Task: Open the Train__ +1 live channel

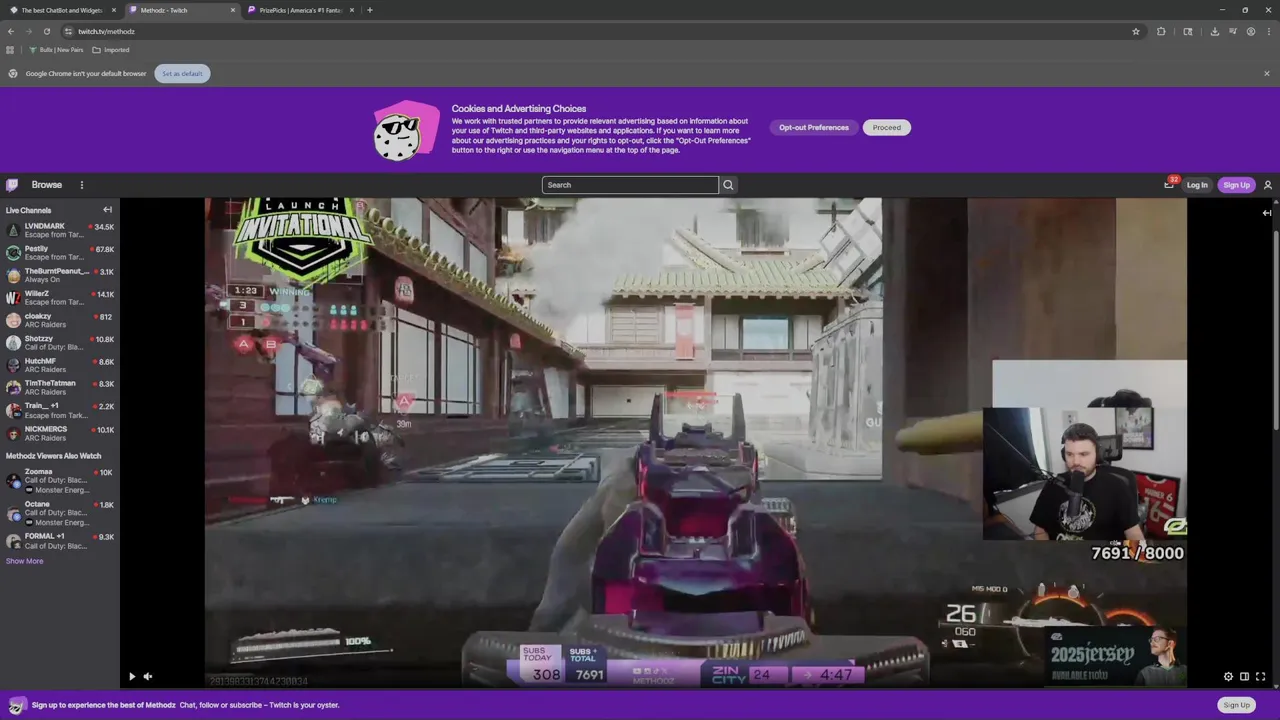Action: point(60,410)
